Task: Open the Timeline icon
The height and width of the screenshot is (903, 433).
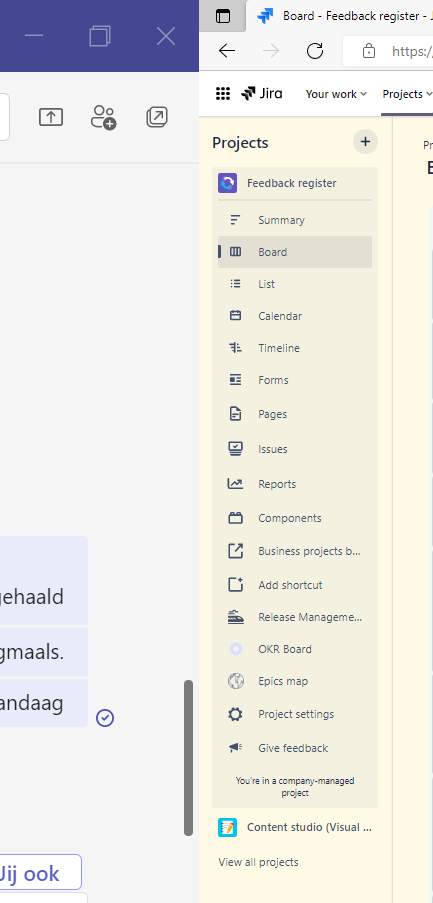Action: [236, 348]
